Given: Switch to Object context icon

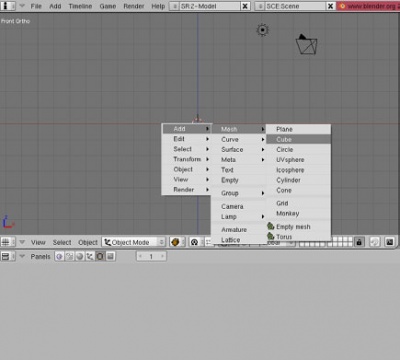Looking at the screenshot, I should pos(90,256).
